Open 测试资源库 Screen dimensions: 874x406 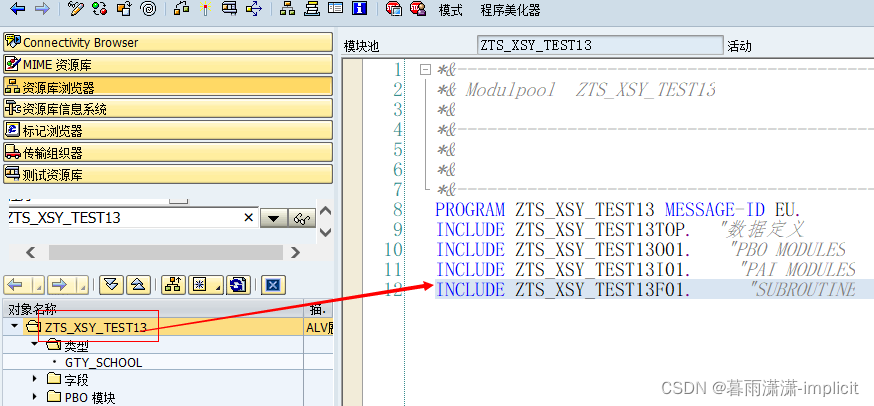click(x=168, y=174)
